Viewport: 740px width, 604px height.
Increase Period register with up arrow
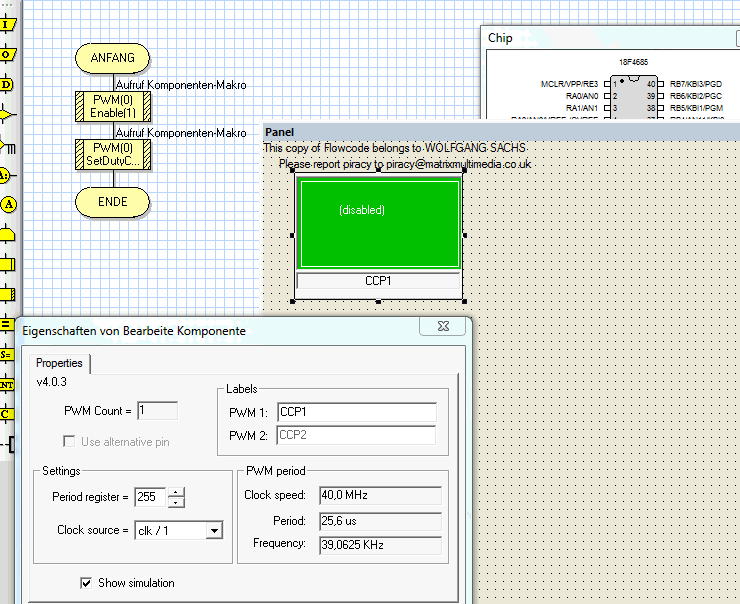coord(176,492)
